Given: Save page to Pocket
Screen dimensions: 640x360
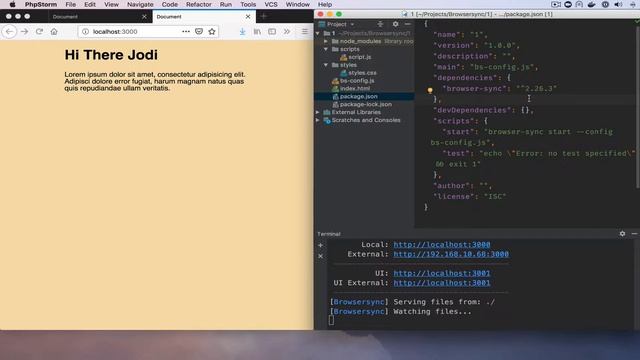Looking at the screenshot, I should 199,31.
